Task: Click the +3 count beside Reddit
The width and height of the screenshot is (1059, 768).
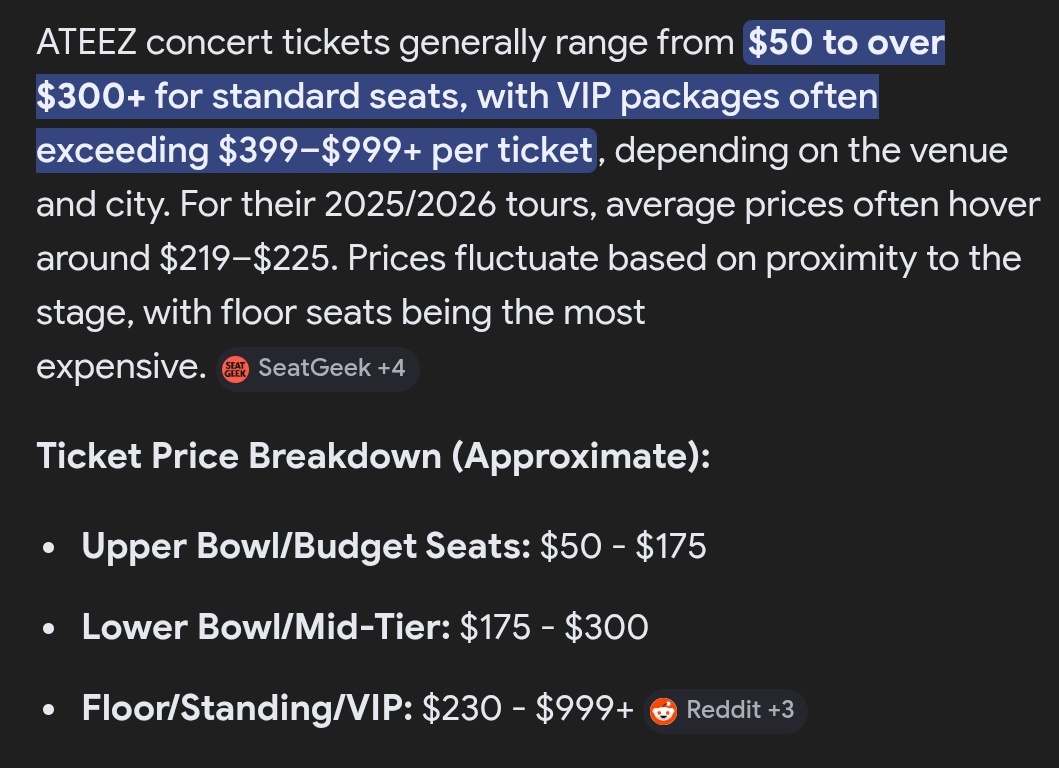Action: [x=780, y=710]
